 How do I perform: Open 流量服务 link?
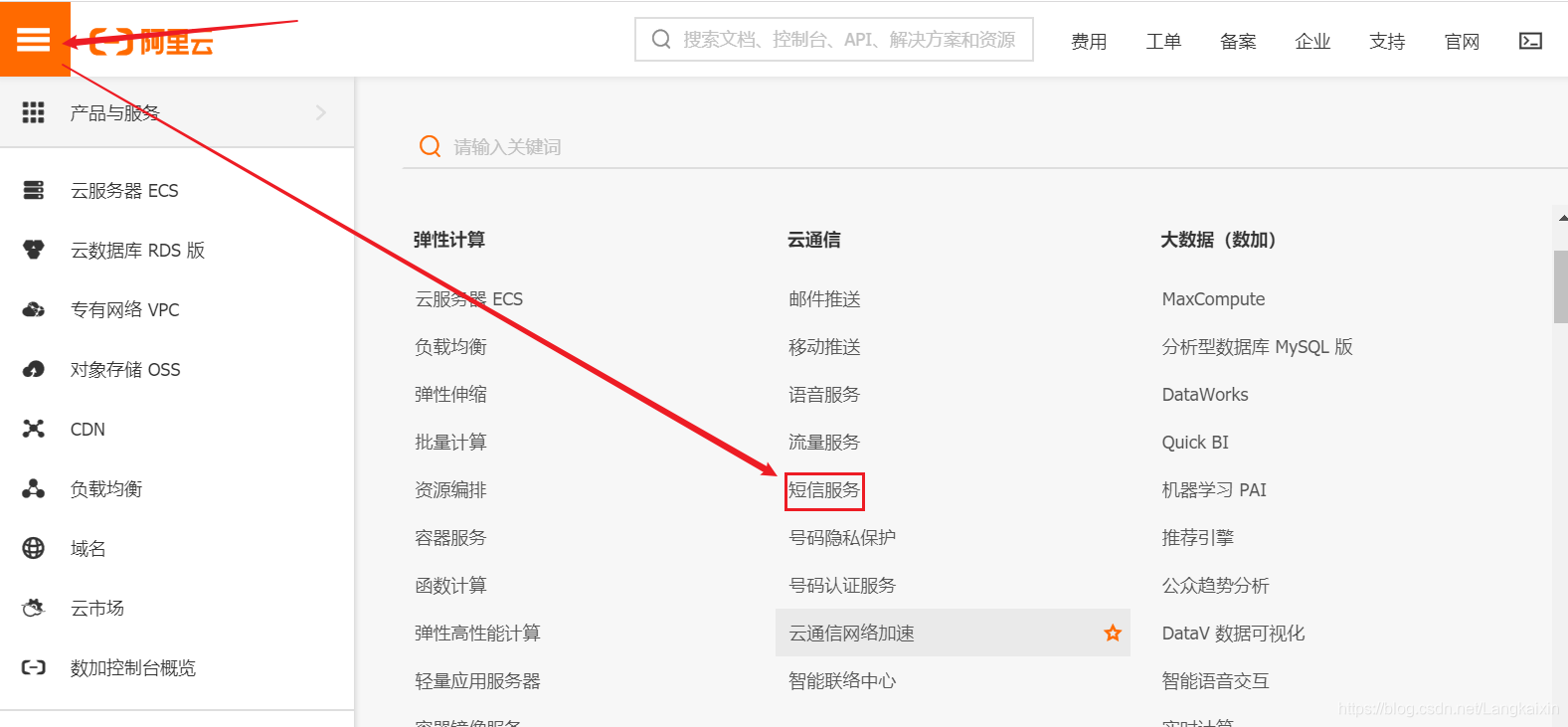(x=824, y=443)
